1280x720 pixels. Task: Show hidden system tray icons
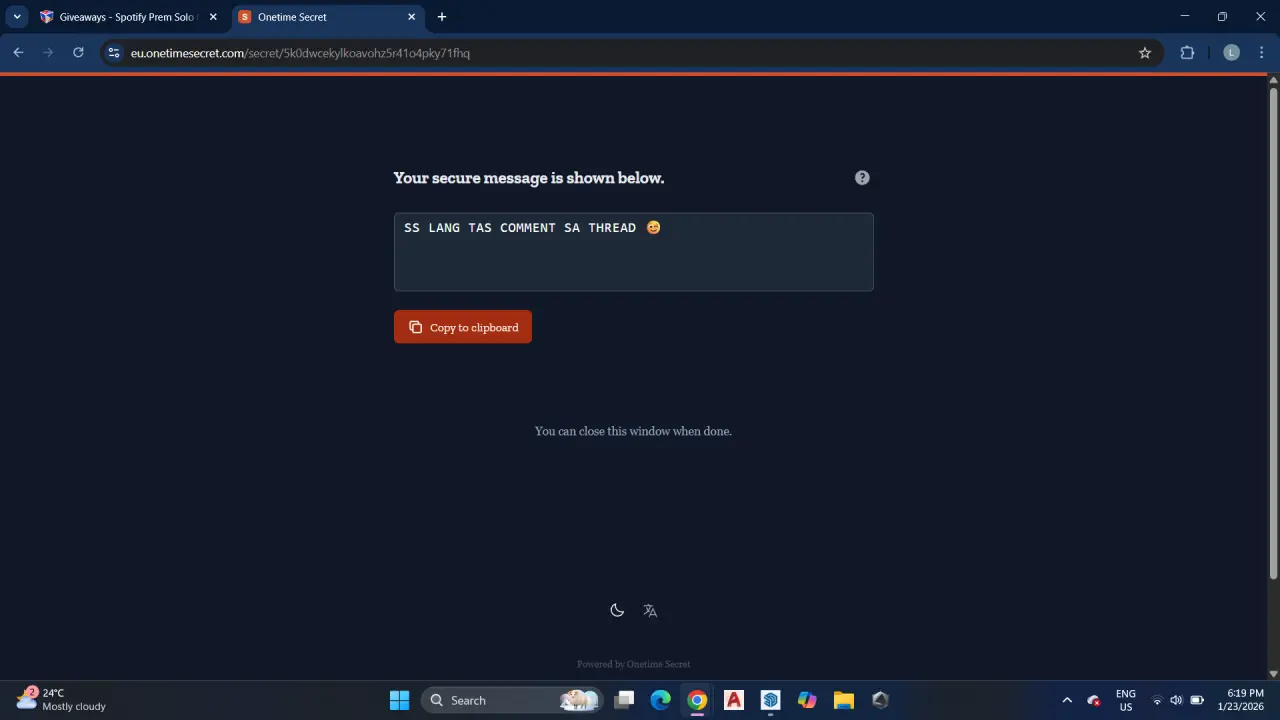(1067, 700)
